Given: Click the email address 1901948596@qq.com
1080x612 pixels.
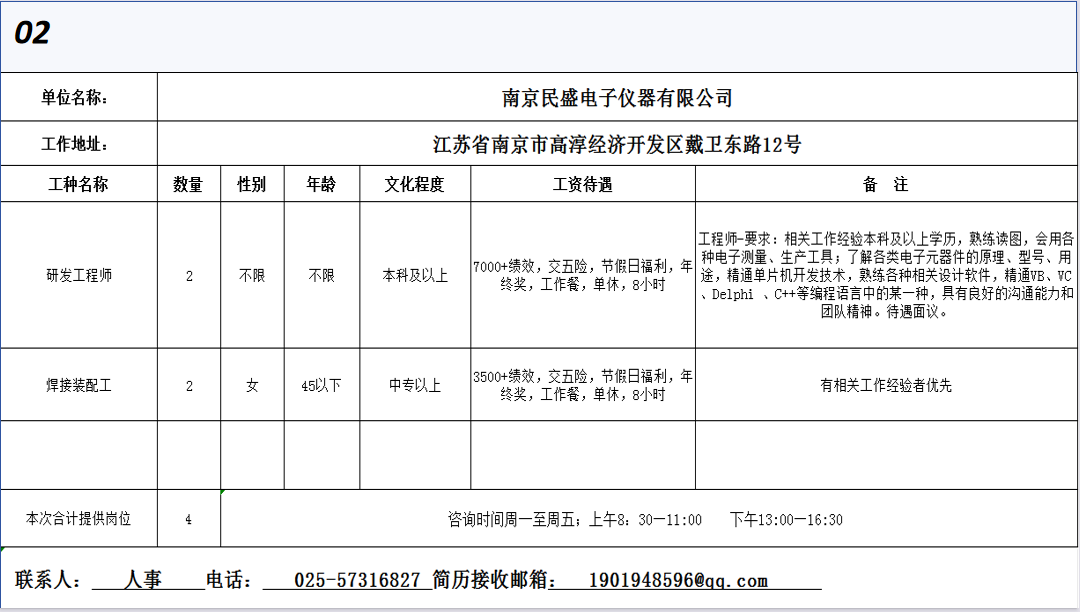Looking at the screenshot, I should [x=678, y=580].
